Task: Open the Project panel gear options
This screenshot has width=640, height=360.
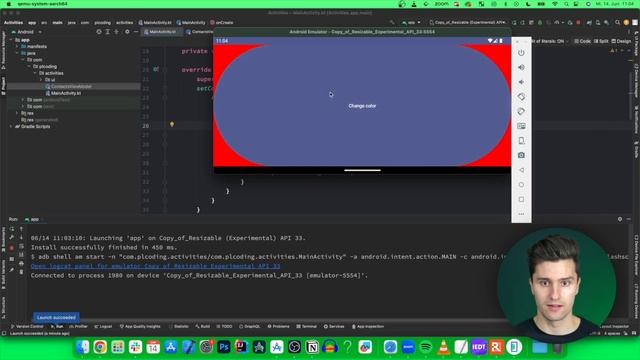Action: (x=127, y=32)
